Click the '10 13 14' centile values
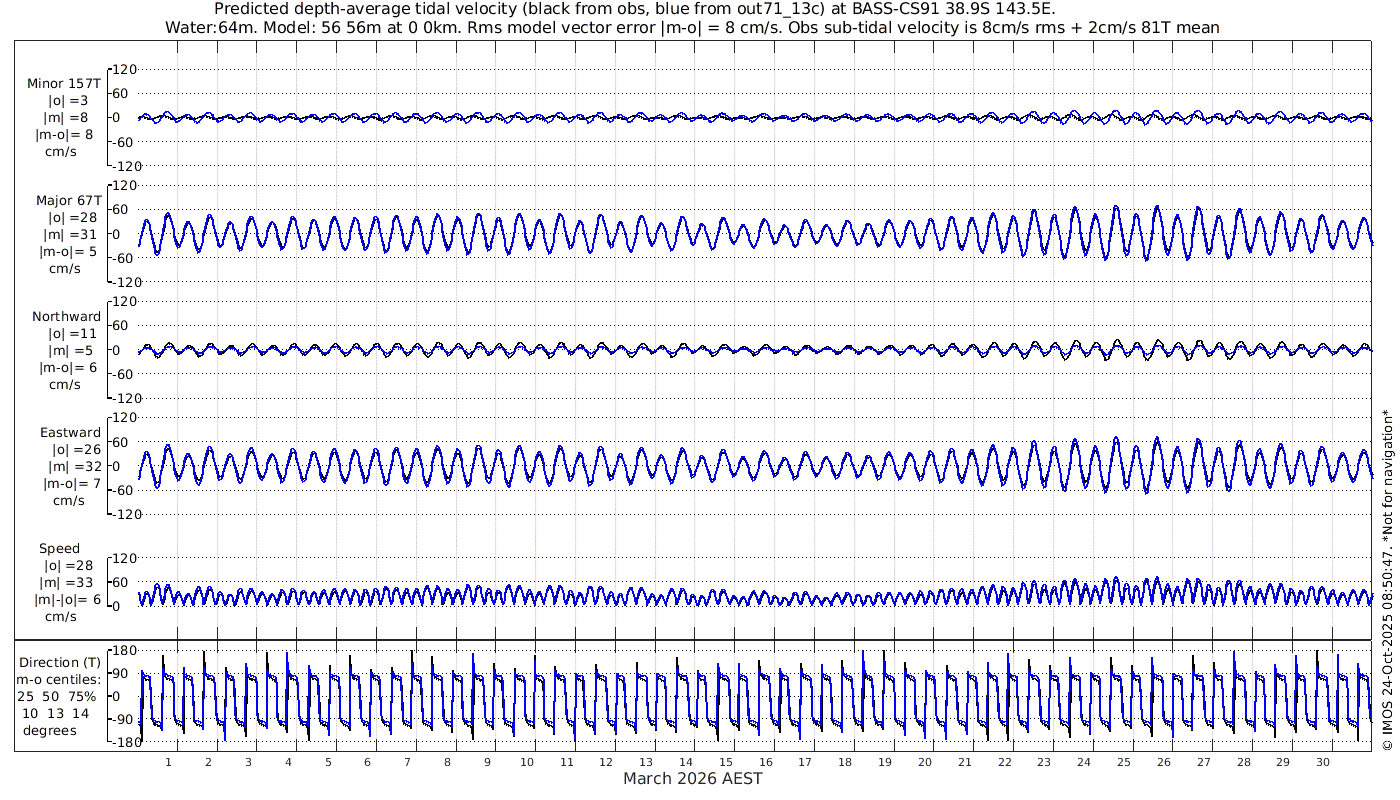 tap(58, 713)
